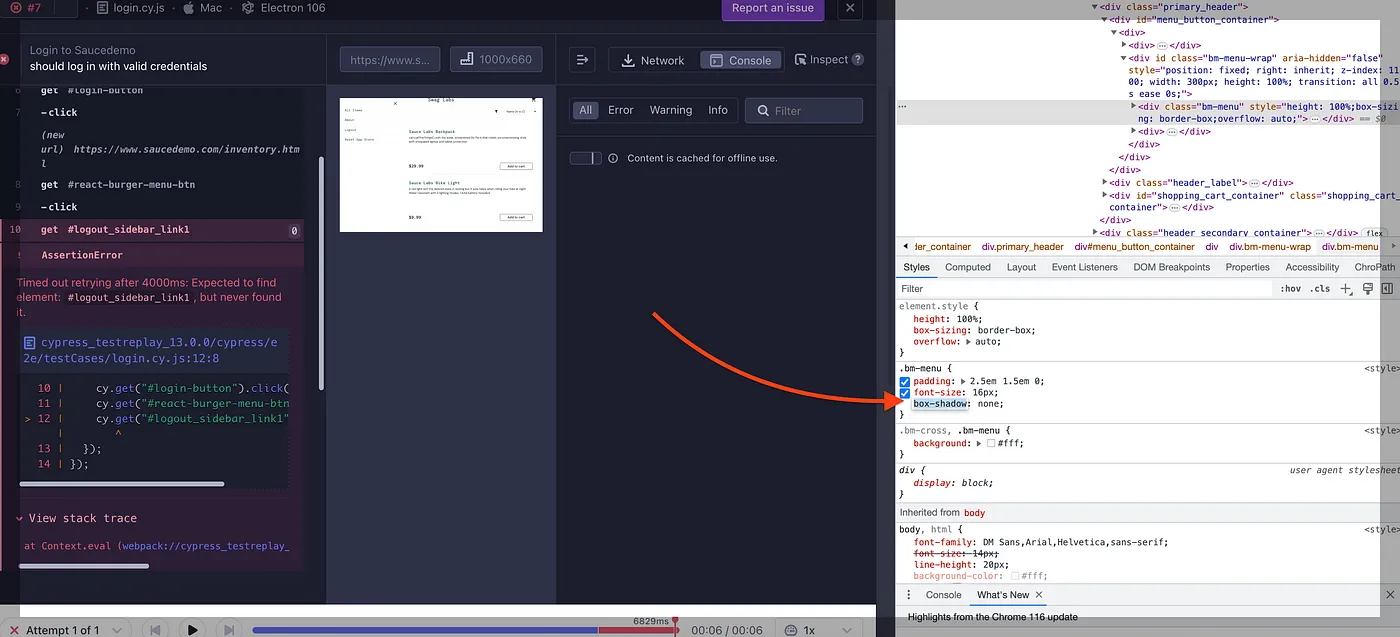
Task: Click the Mac apple icon
Action: point(190,8)
